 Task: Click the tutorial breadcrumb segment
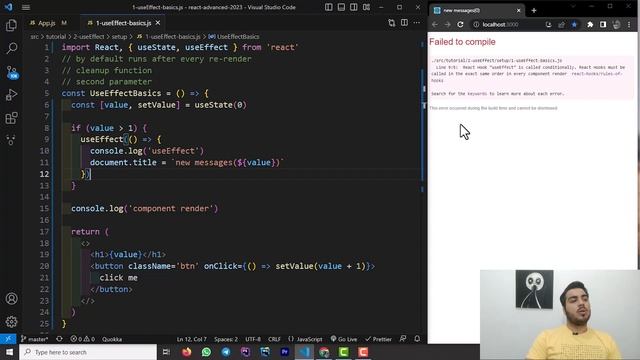point(56,37)
